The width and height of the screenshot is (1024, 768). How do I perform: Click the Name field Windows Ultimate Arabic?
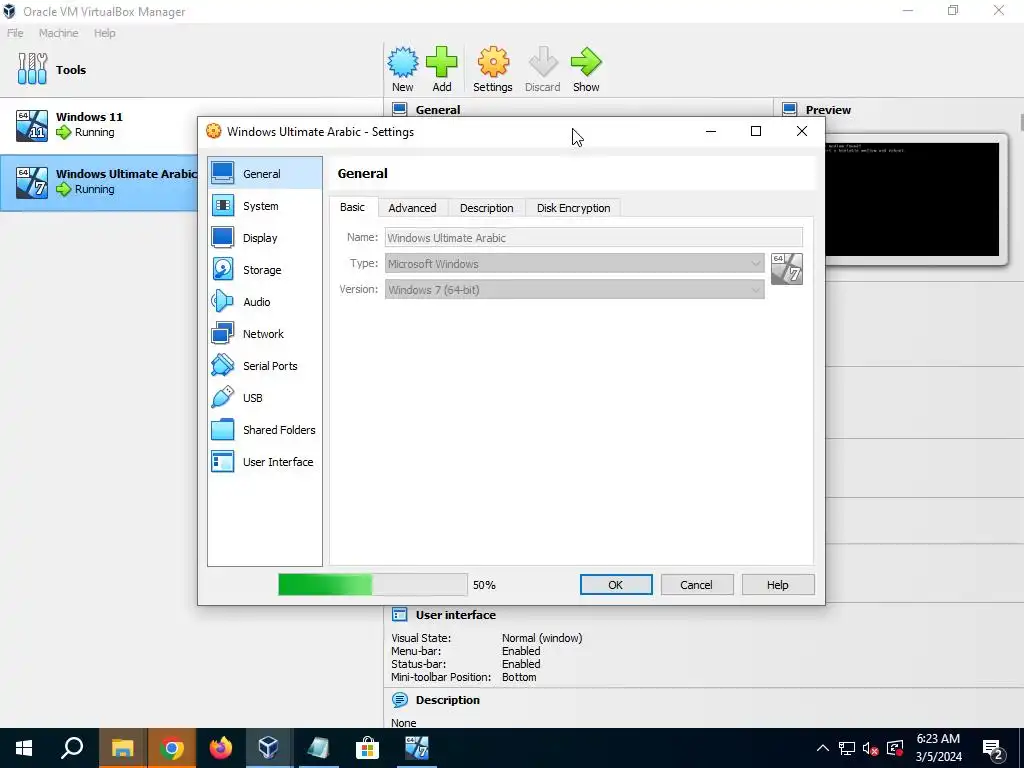point(594,238)
